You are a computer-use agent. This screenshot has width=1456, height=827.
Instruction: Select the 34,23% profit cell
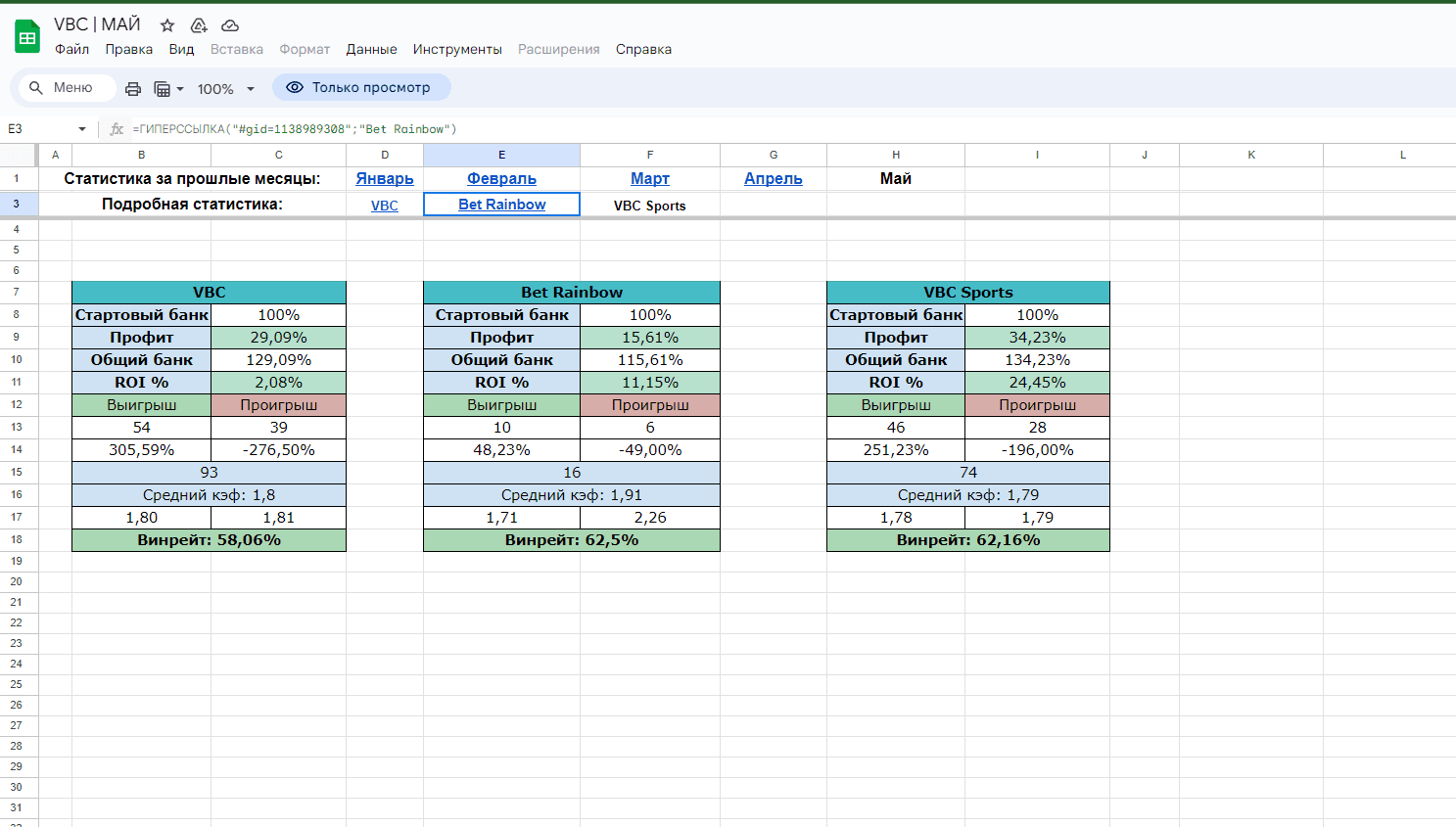1038,338
